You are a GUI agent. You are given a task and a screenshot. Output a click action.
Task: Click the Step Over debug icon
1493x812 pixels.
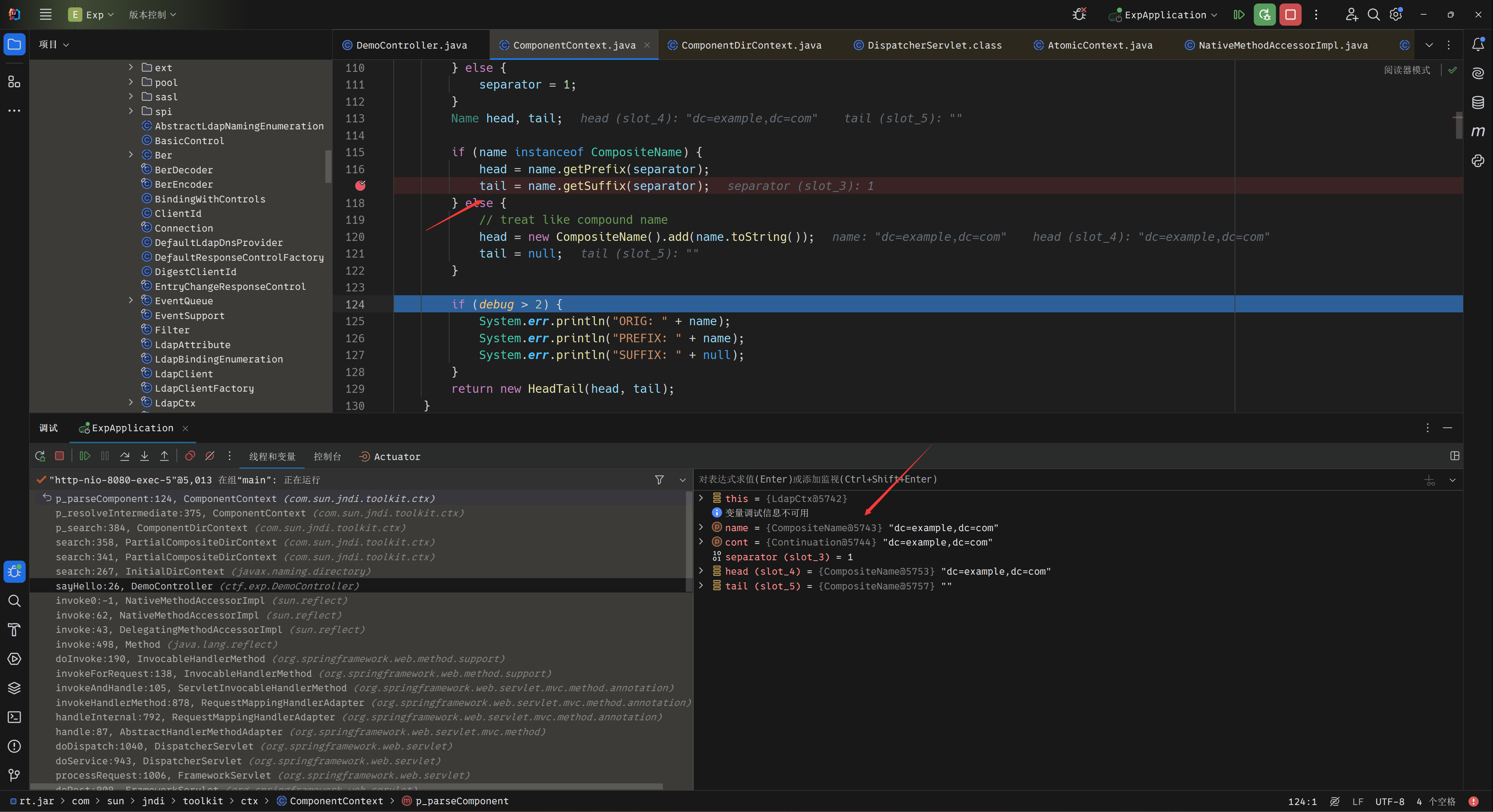click(x=125, y=456)
